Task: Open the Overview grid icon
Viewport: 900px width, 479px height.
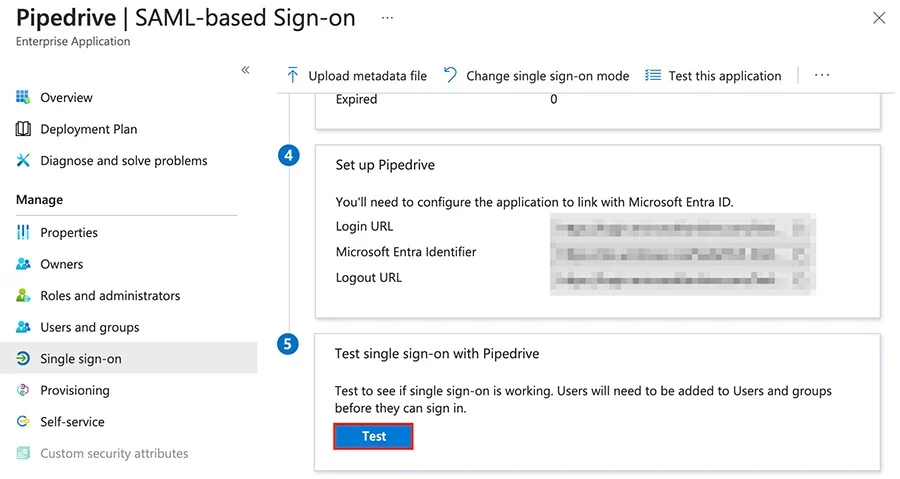Action: point(23,97)
